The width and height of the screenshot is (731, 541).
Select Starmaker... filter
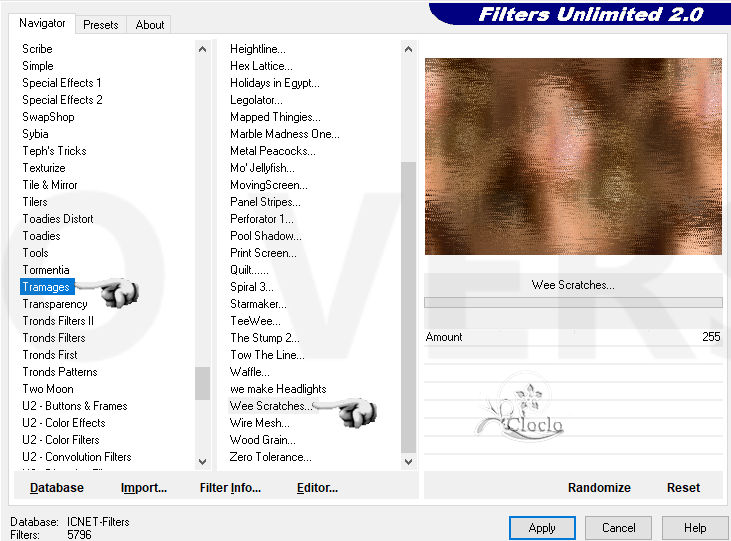click(x=258, y=304)
